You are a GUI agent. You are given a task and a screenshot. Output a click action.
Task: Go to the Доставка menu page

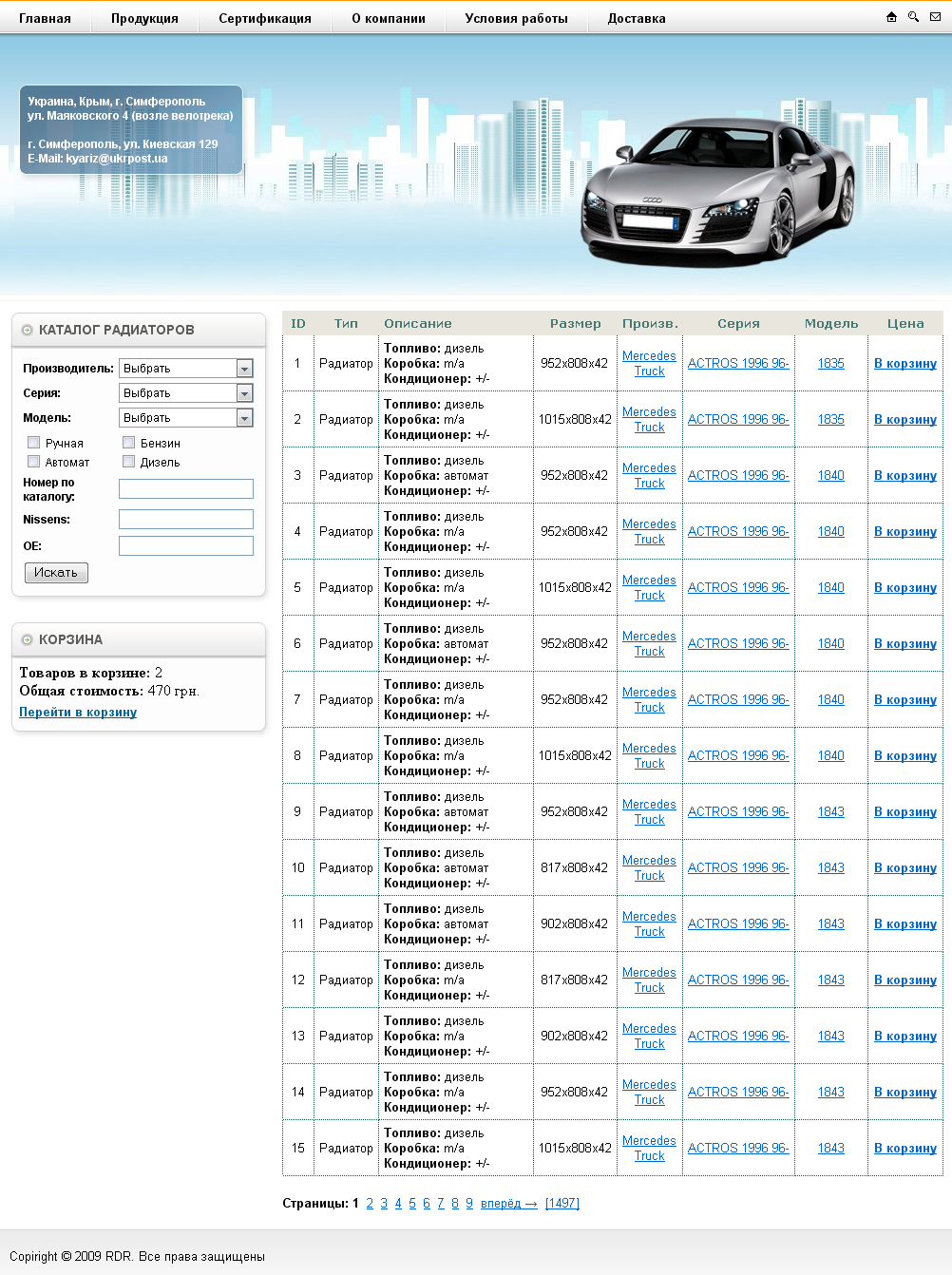point(637,18)
